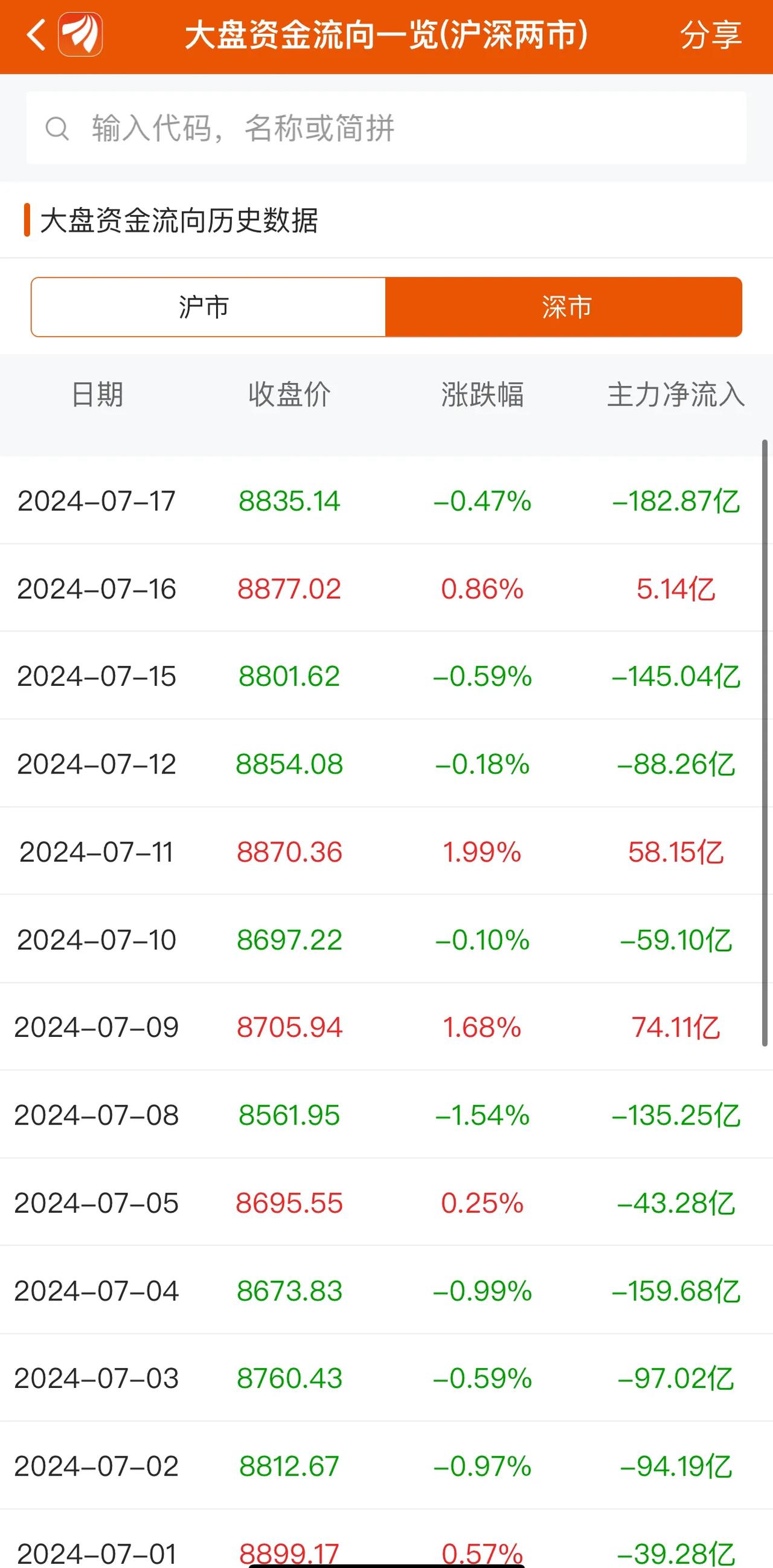
Task: Select the 深市 tab
Action: (564, 307)
